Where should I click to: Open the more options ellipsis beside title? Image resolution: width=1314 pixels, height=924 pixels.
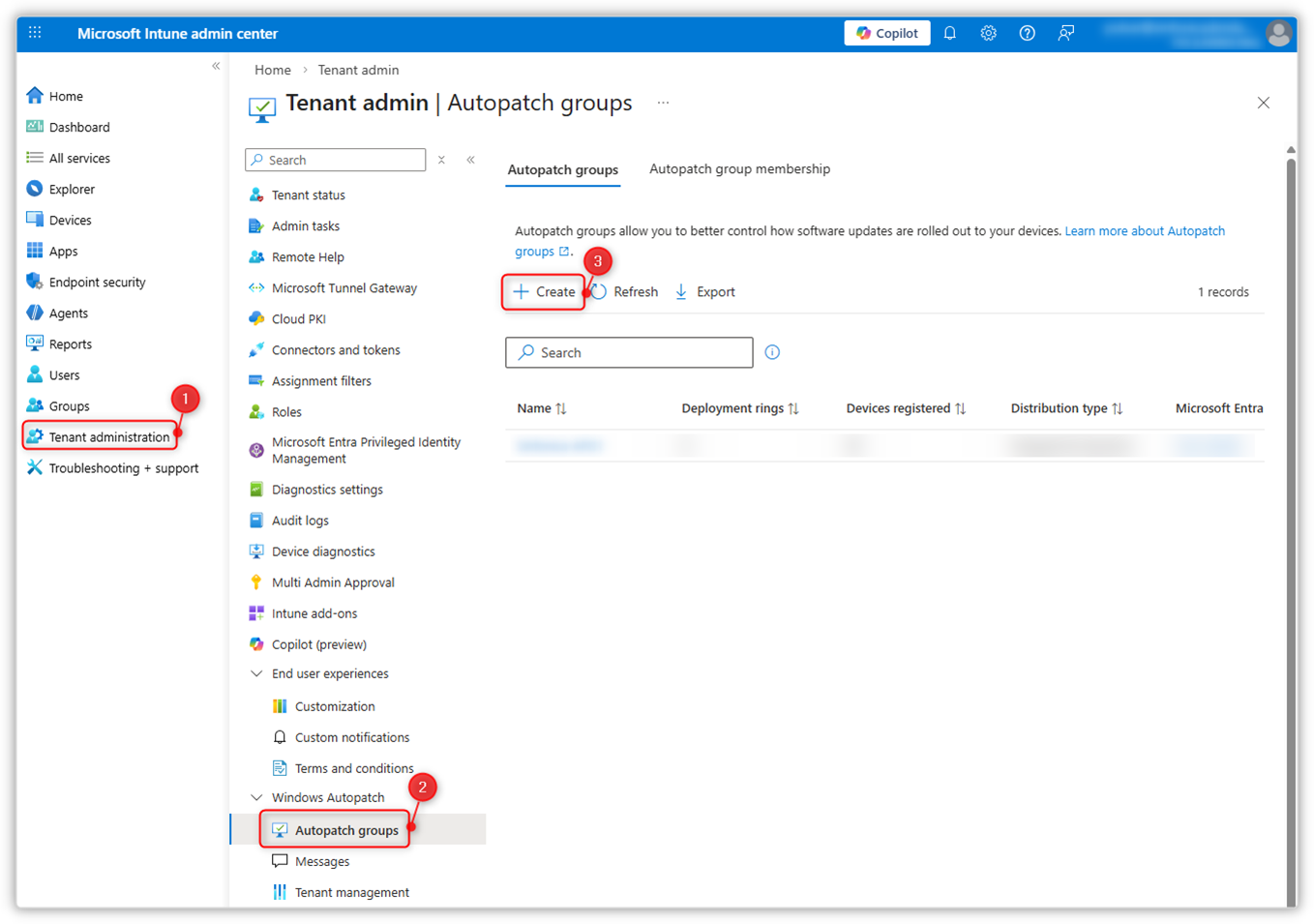click(663, 103)
